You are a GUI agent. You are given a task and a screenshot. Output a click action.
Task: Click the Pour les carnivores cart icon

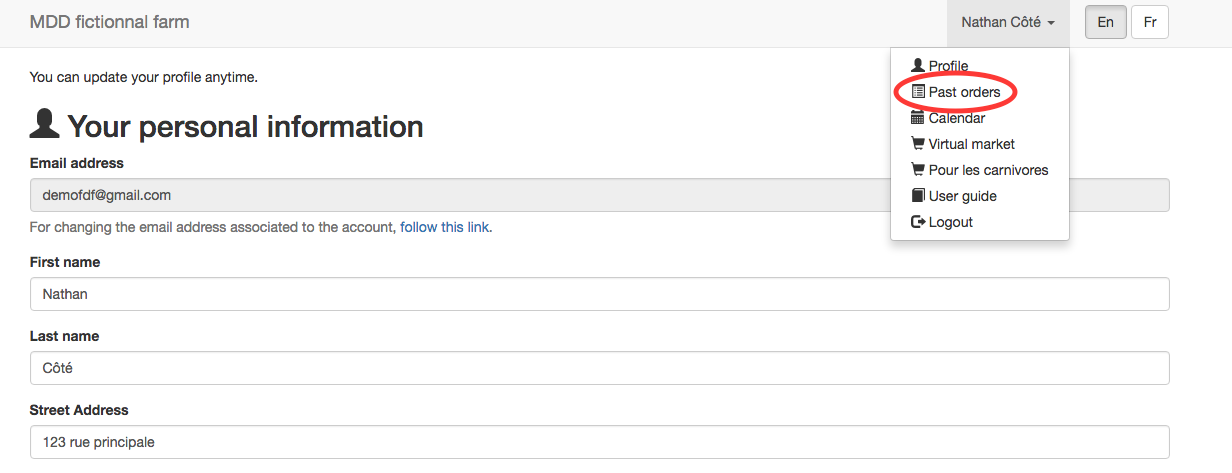pyautogui.click(x=918, y=170)
